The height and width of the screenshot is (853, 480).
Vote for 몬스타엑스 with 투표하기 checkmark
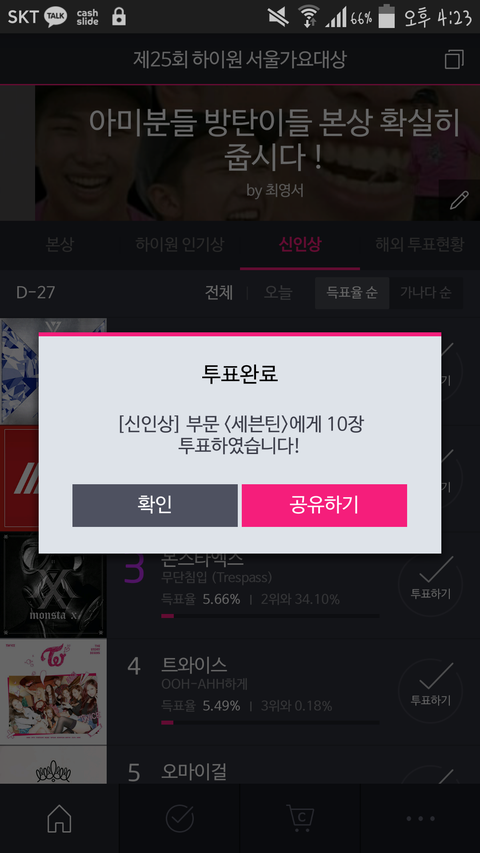[430, 584]
